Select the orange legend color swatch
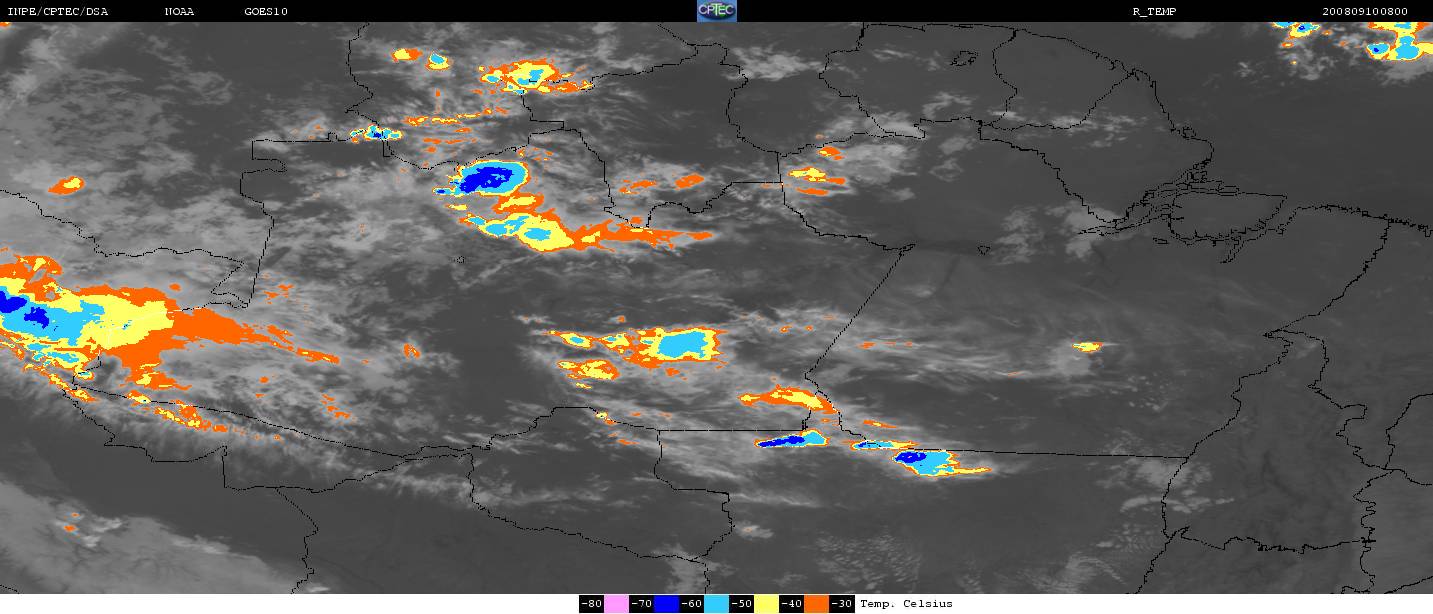 [816, 604]
